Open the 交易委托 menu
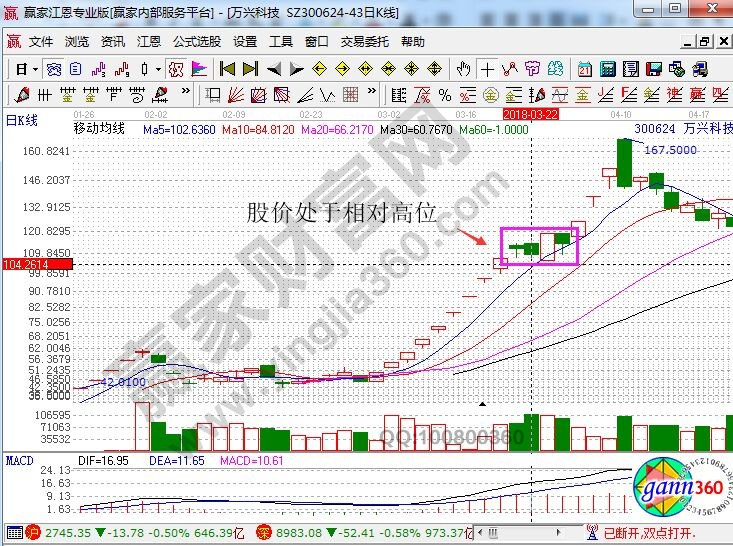 point(365,42)
